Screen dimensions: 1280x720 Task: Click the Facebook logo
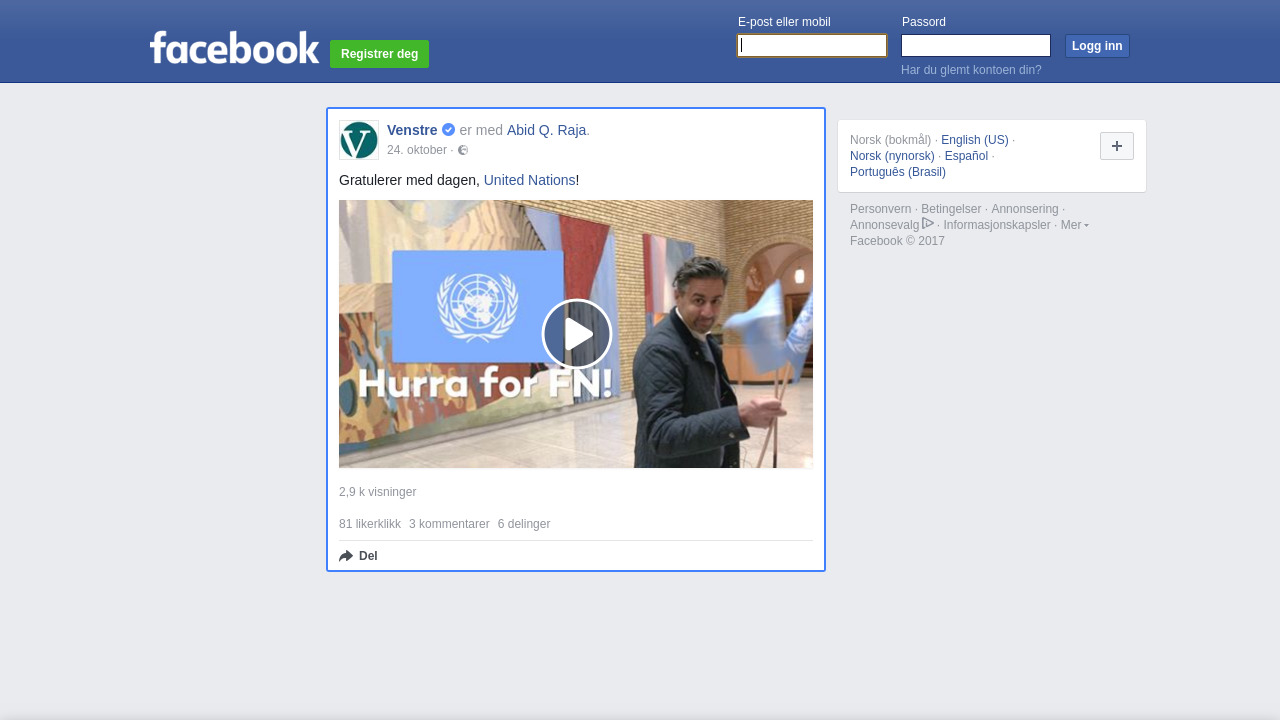tap(234, 48)
